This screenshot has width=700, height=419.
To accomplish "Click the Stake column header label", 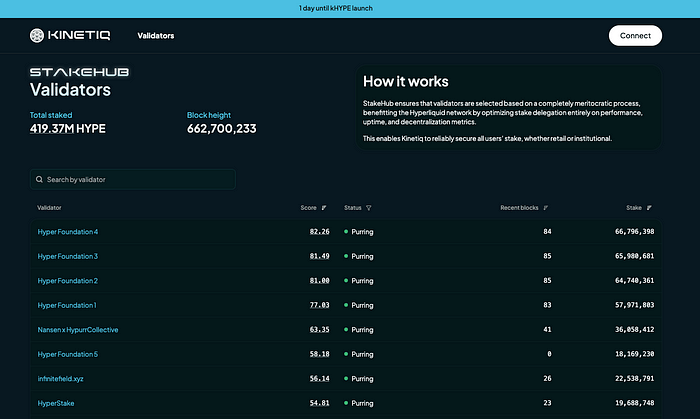I will [634, 208].
